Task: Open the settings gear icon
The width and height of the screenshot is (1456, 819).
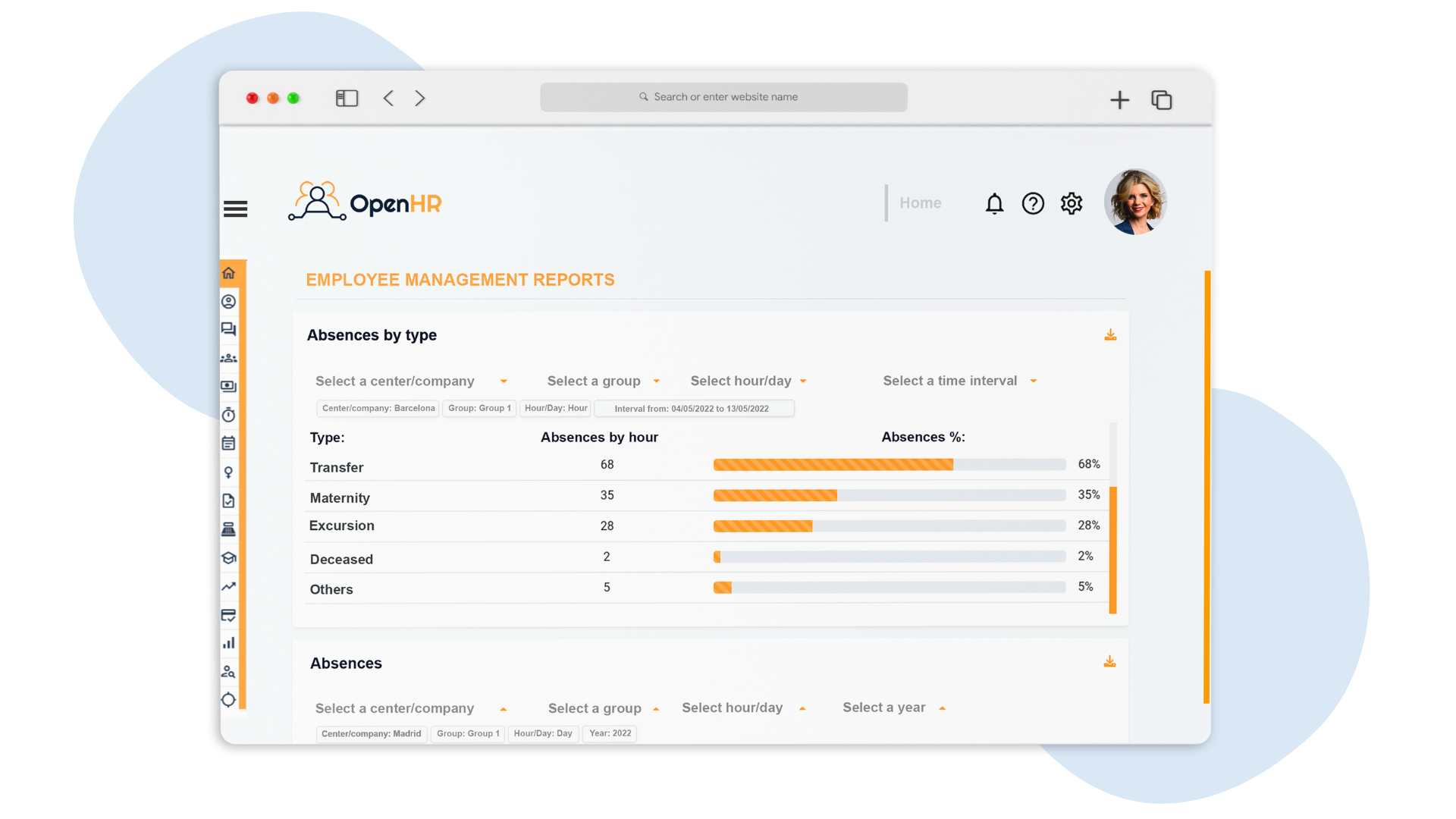Action: coord(1071,203)
